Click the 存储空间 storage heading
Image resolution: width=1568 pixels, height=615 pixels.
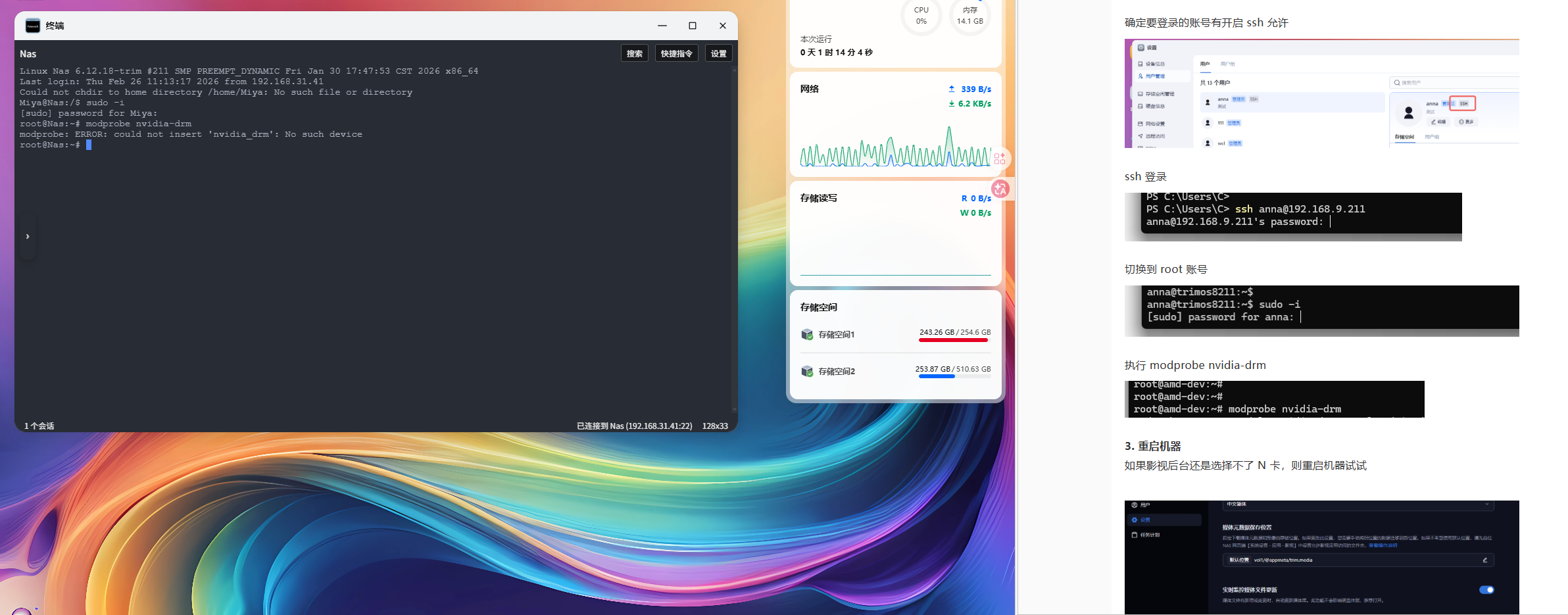click(819, 307)
